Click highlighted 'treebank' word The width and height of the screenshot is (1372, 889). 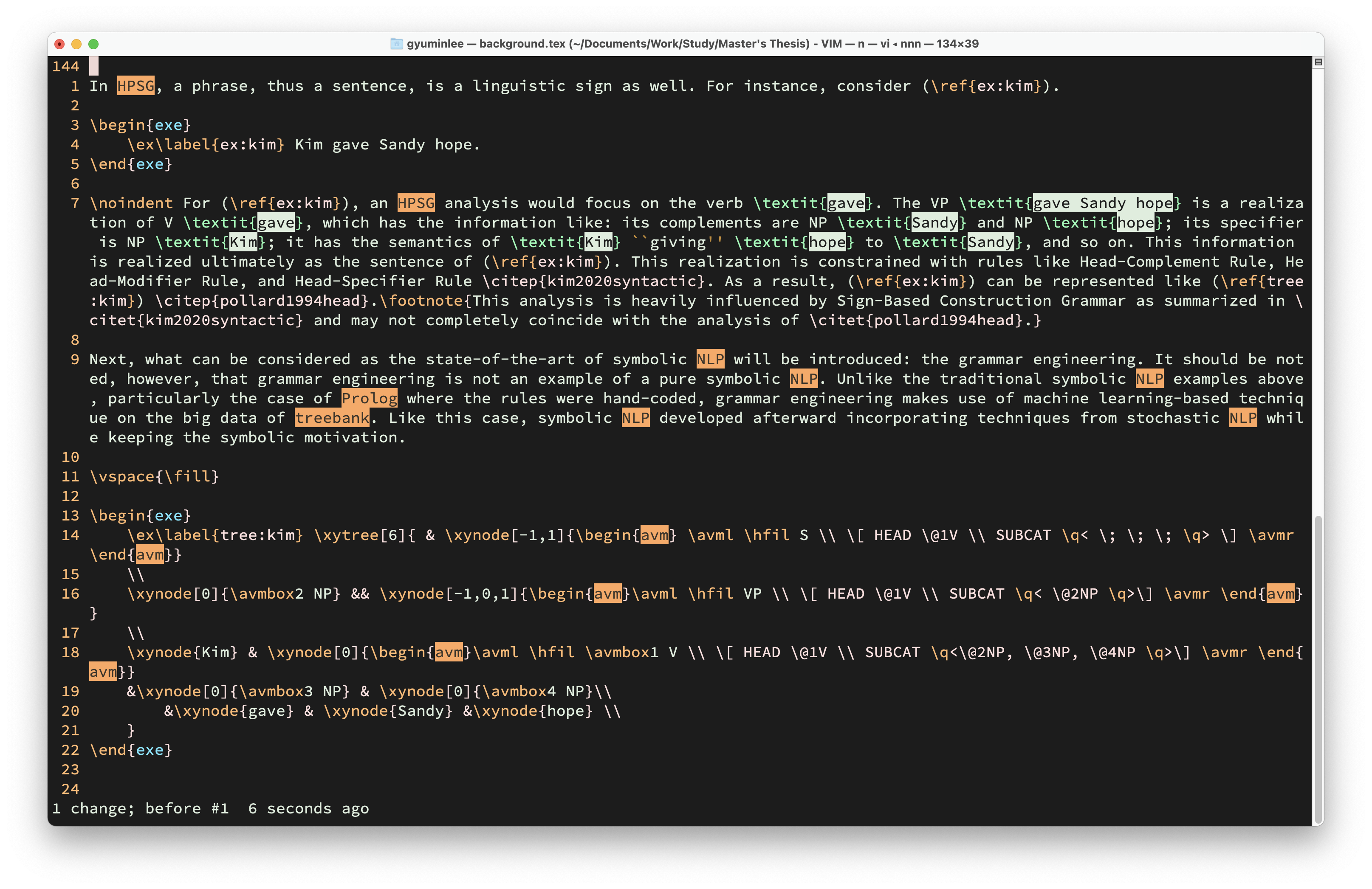point(331,418)
